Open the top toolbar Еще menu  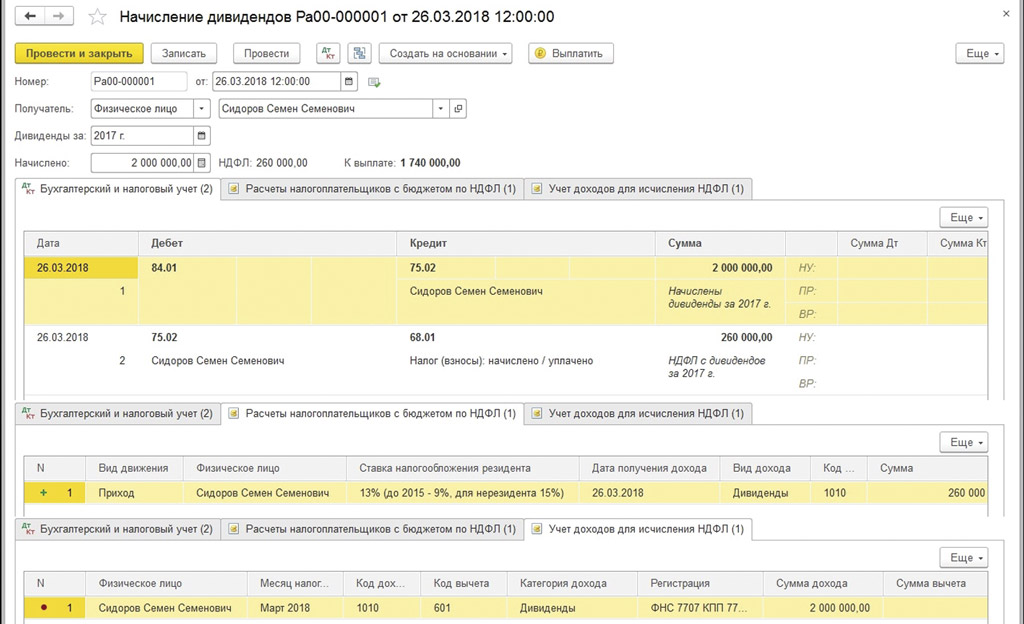(x=980, y=54)
